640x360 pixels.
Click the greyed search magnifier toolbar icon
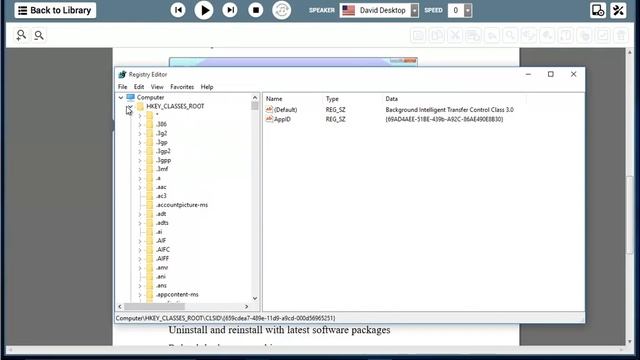pyautogui.click(x=510, y=36)
